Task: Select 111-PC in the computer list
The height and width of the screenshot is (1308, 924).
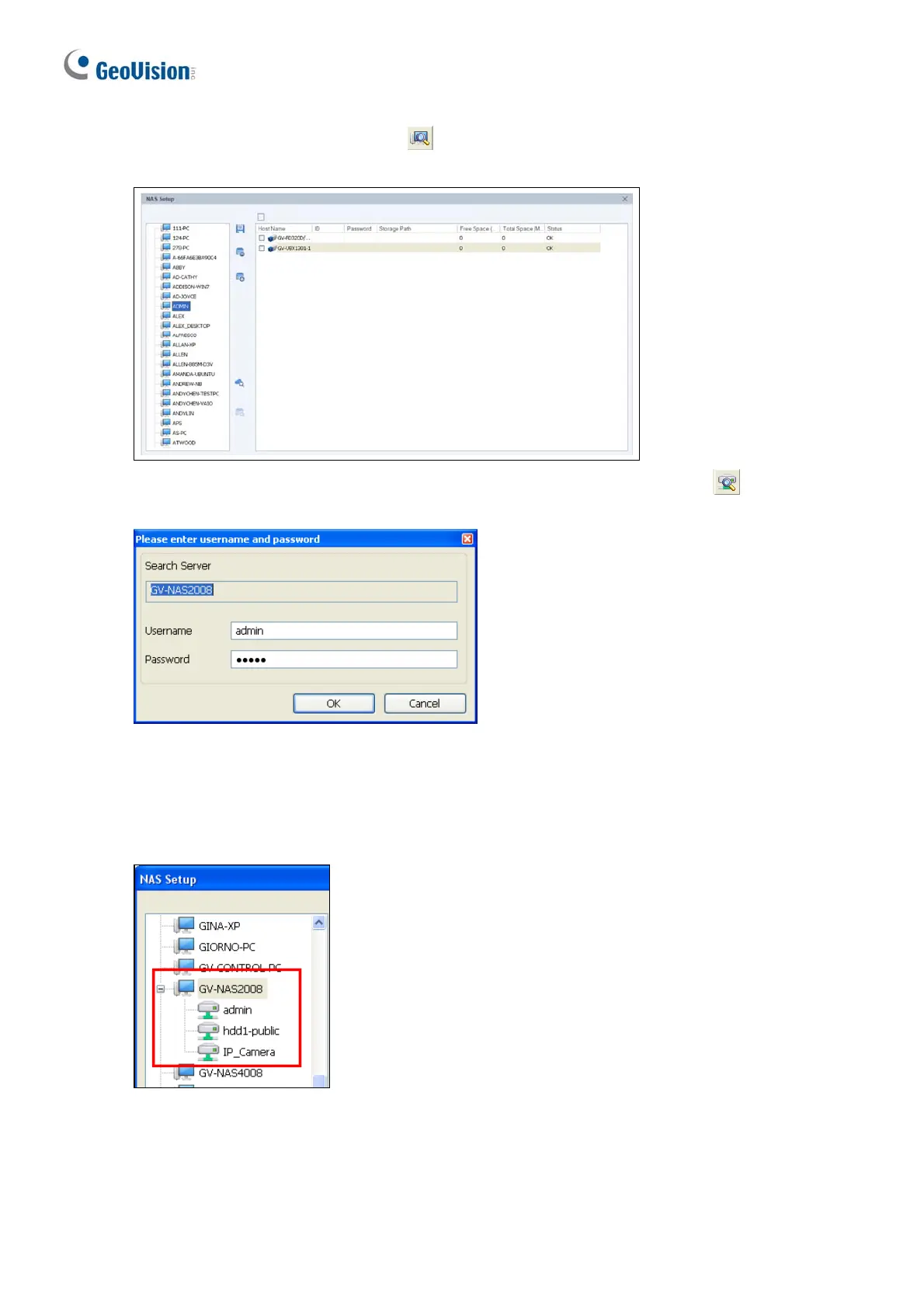Action: pyautogui.click(x=181, y=228)
